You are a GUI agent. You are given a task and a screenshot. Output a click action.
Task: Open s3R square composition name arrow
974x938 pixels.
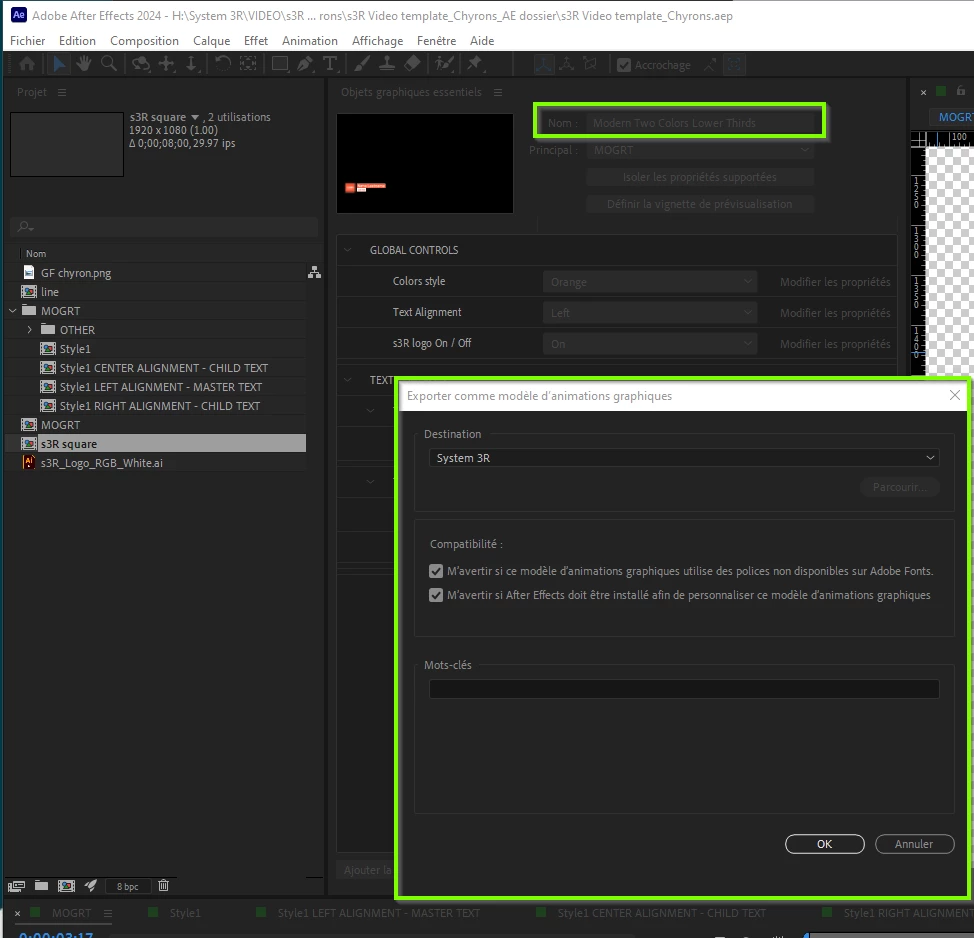[195, 117]
